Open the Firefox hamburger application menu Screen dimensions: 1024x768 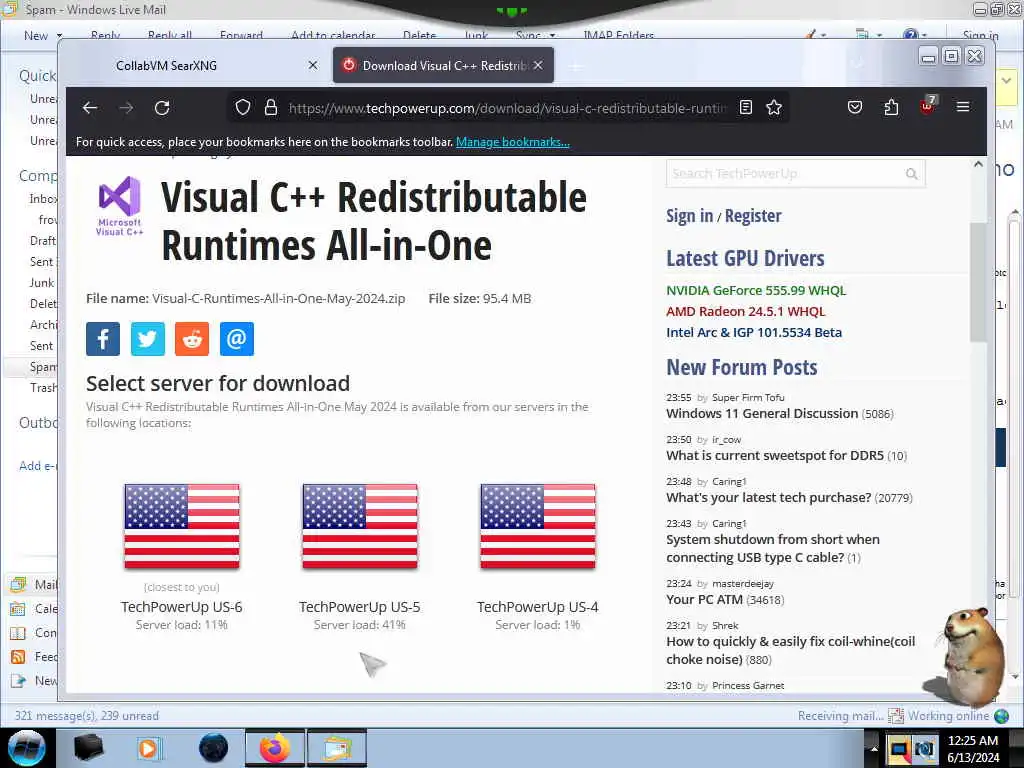coord(963,106)
